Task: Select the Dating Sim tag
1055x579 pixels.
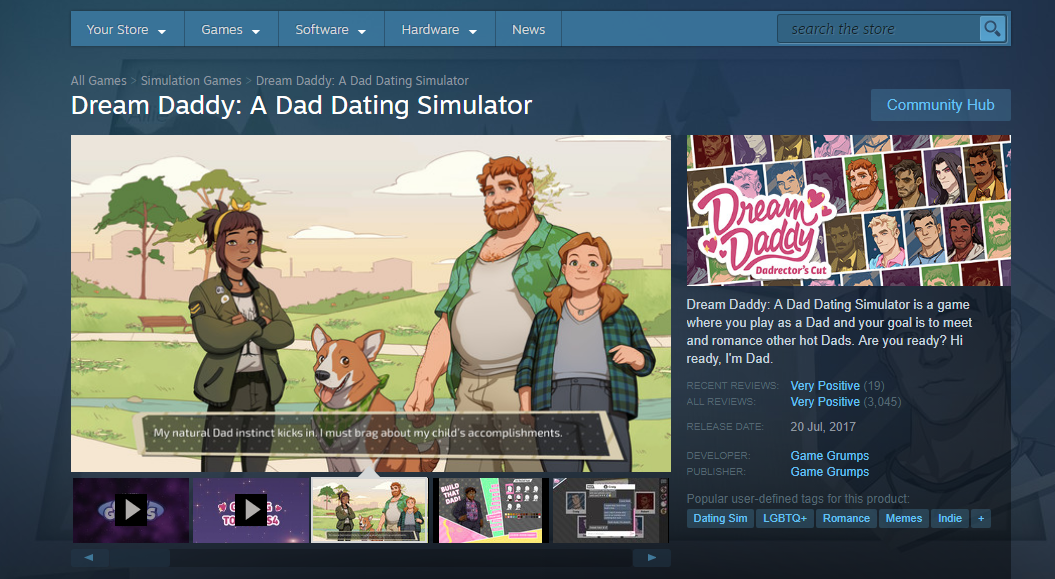Action: pos(720,518)
